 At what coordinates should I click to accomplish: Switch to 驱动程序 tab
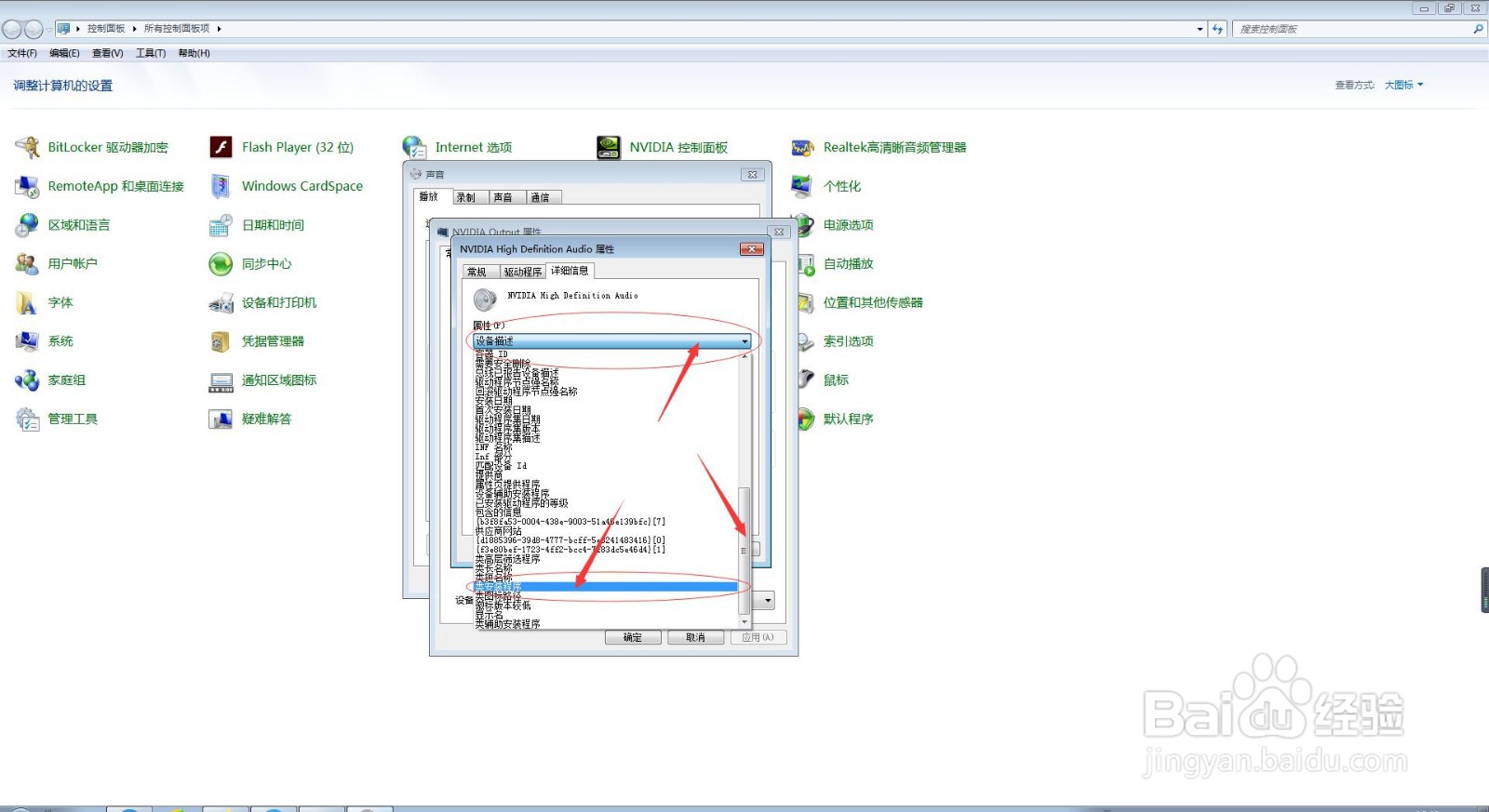tap(523, 272)
